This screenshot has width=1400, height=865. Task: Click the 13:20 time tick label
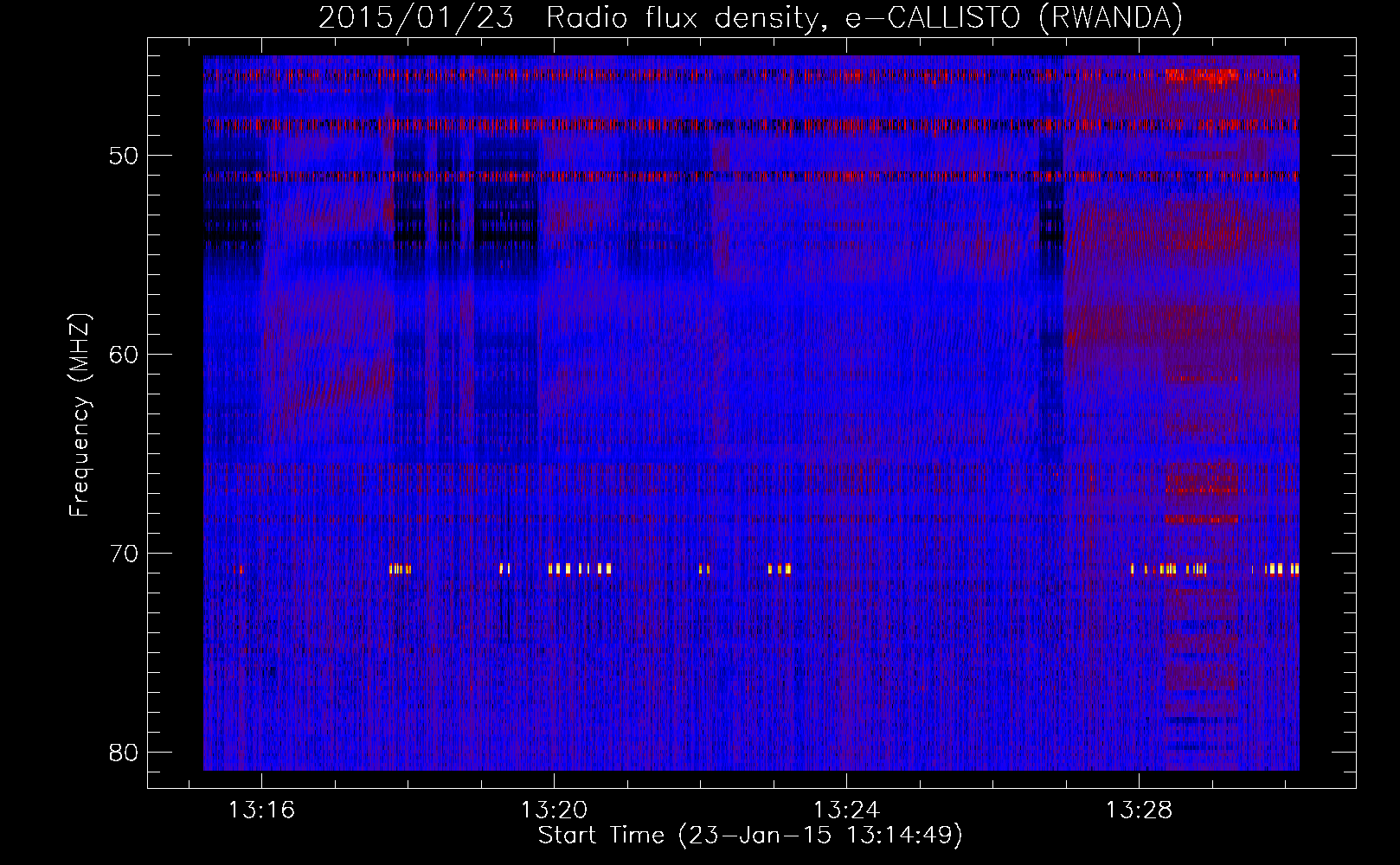[554, 811]
